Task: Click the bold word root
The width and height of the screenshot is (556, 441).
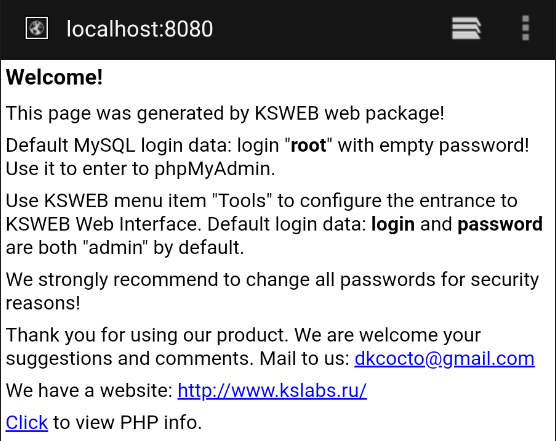Action: (x=308, y=145)
